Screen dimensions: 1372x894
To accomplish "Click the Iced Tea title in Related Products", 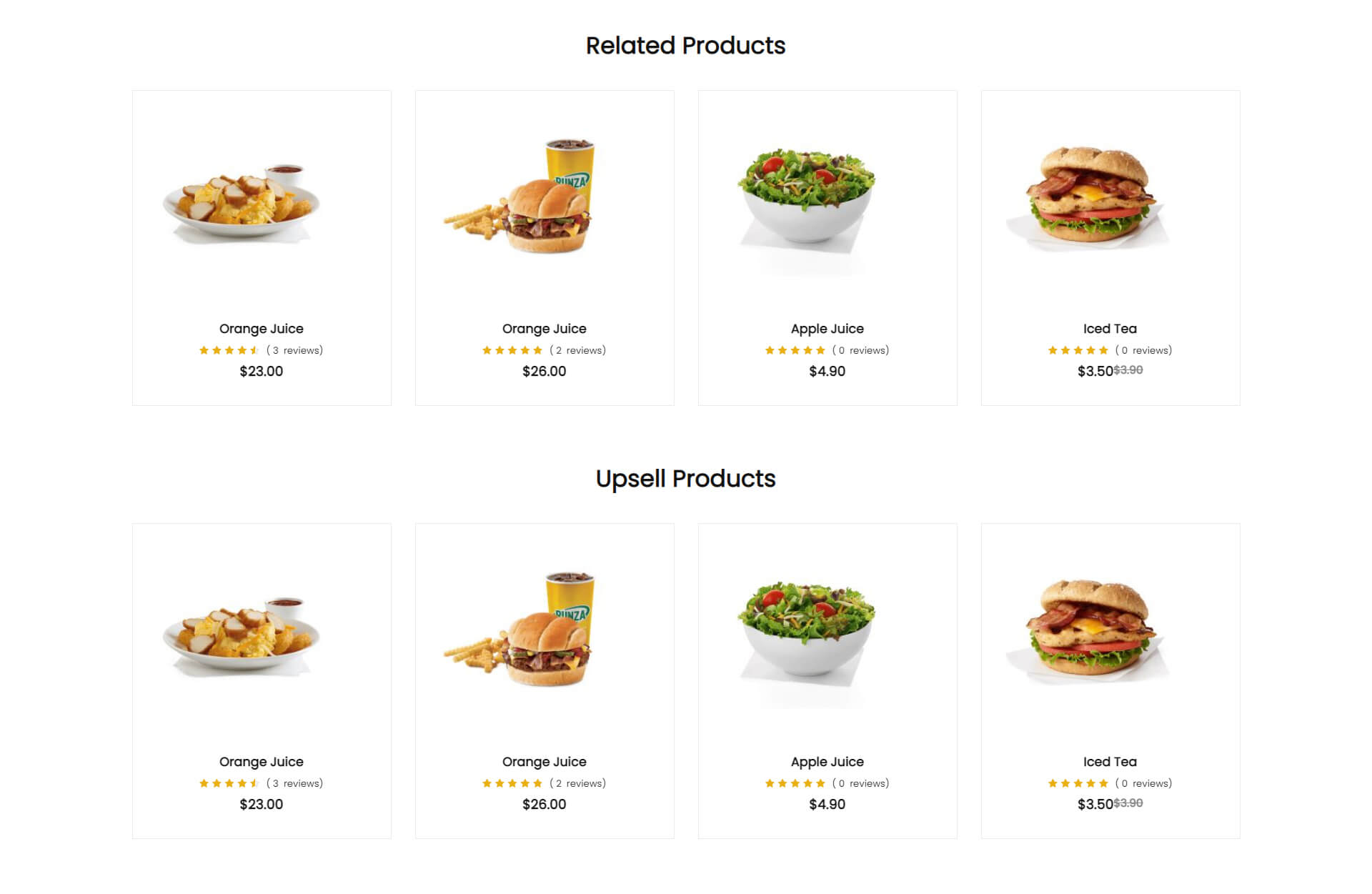I will pyautogui.click(x=1110, y=329).
